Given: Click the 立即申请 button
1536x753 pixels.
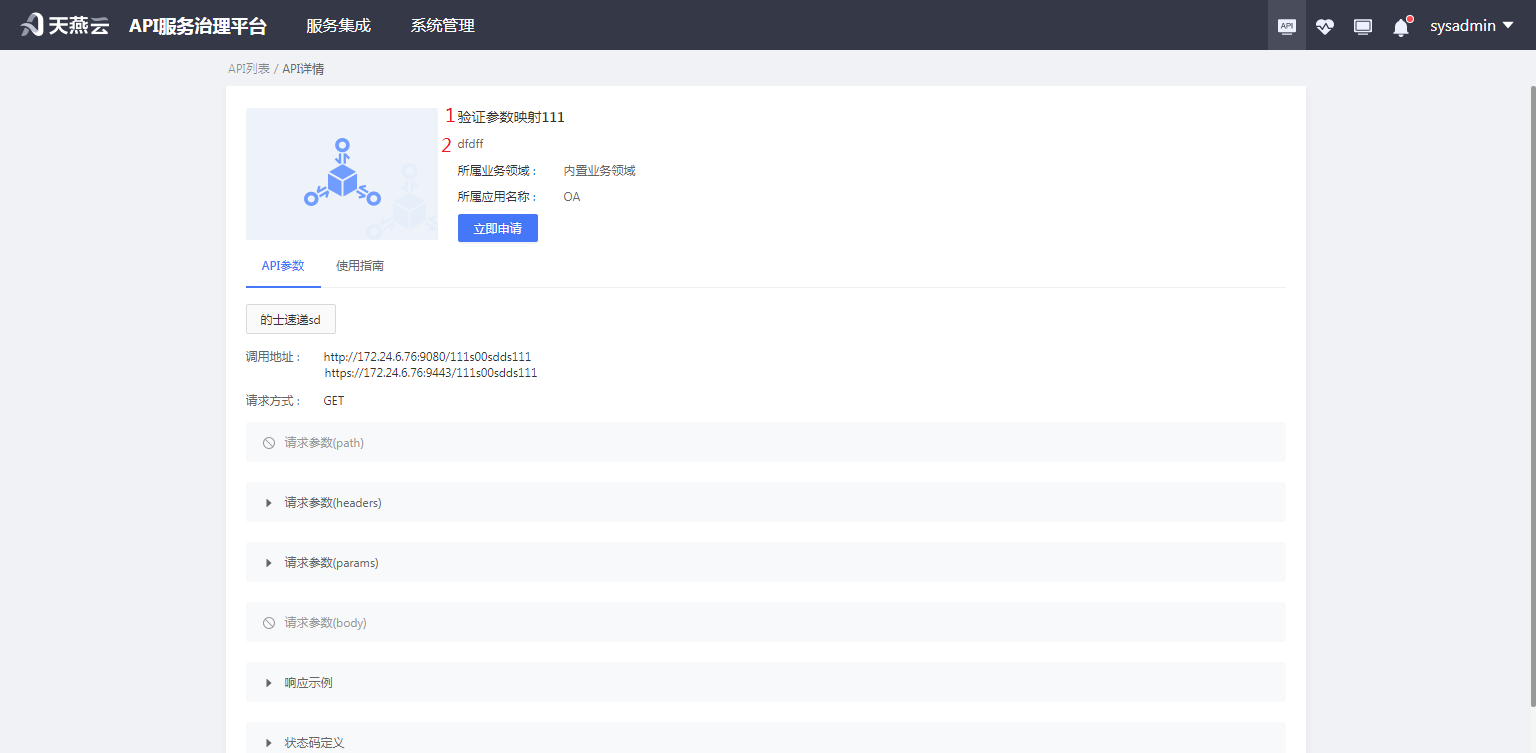Looking at the screenshot, I should click(497, 228).
